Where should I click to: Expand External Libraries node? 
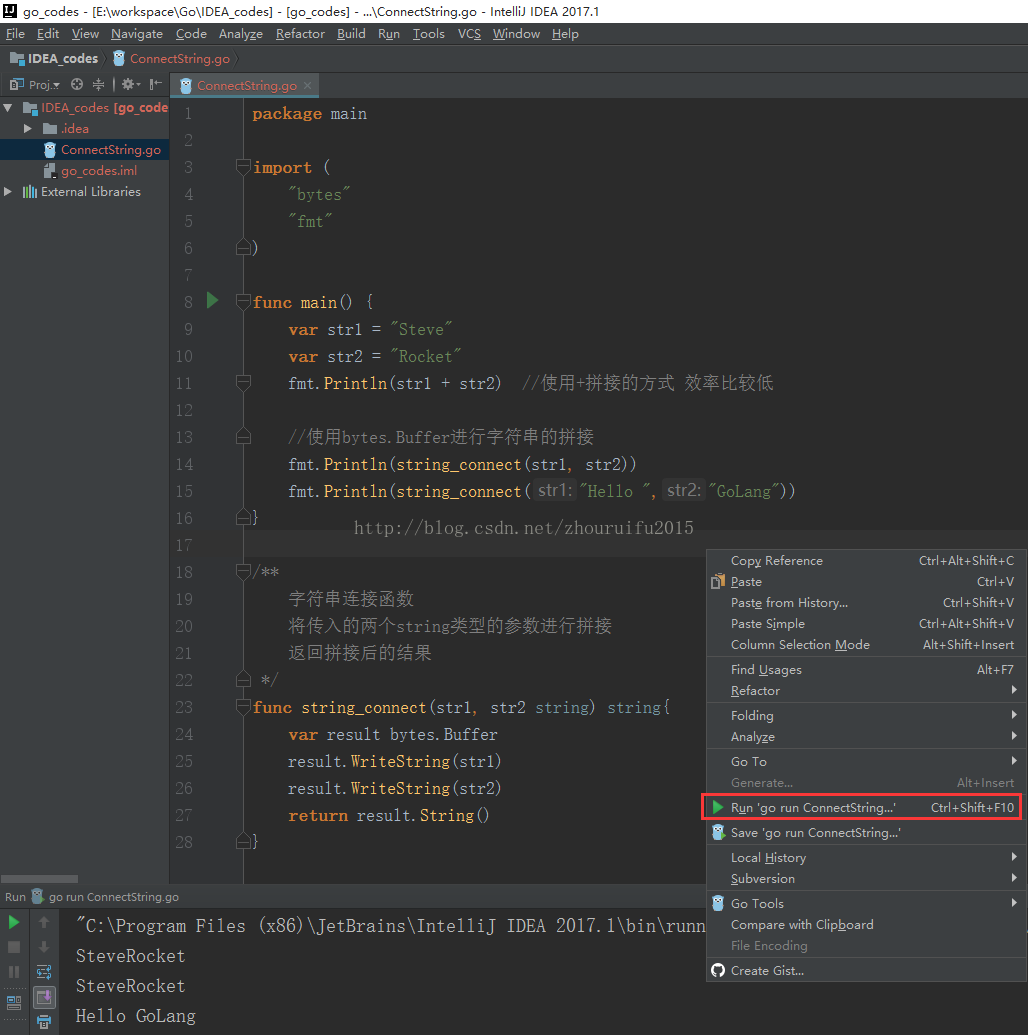click(8, 191)
